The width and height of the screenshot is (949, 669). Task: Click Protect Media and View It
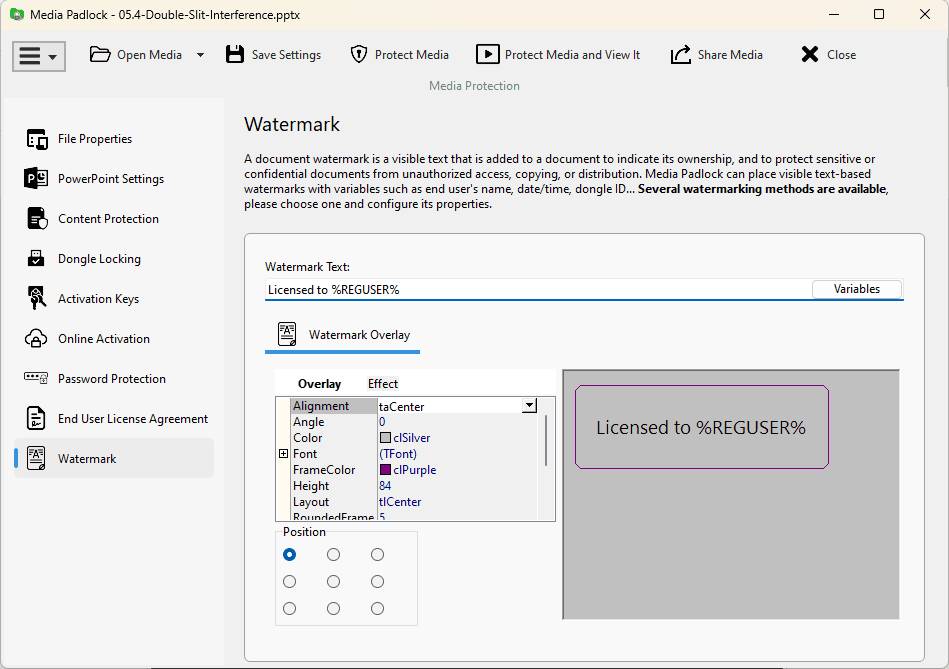pos(558,55)
